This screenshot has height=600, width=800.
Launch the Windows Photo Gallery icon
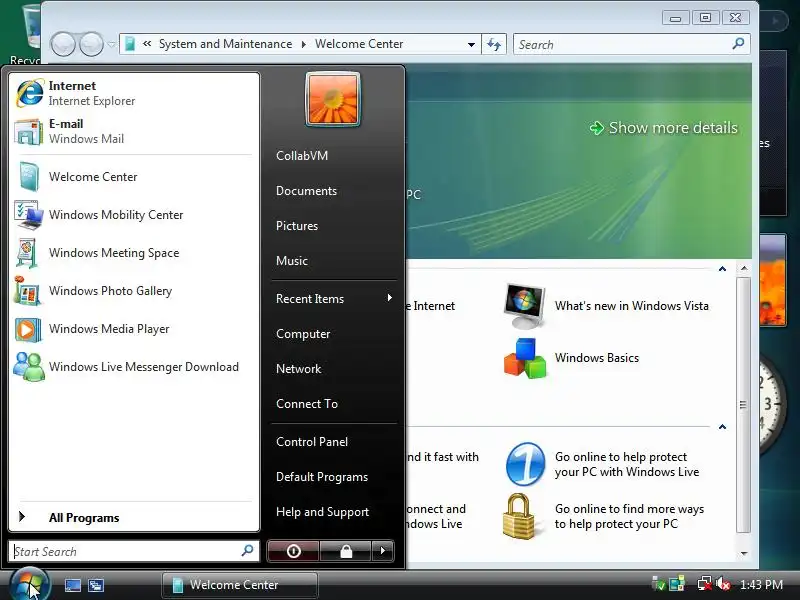click(x=27, y=291)
